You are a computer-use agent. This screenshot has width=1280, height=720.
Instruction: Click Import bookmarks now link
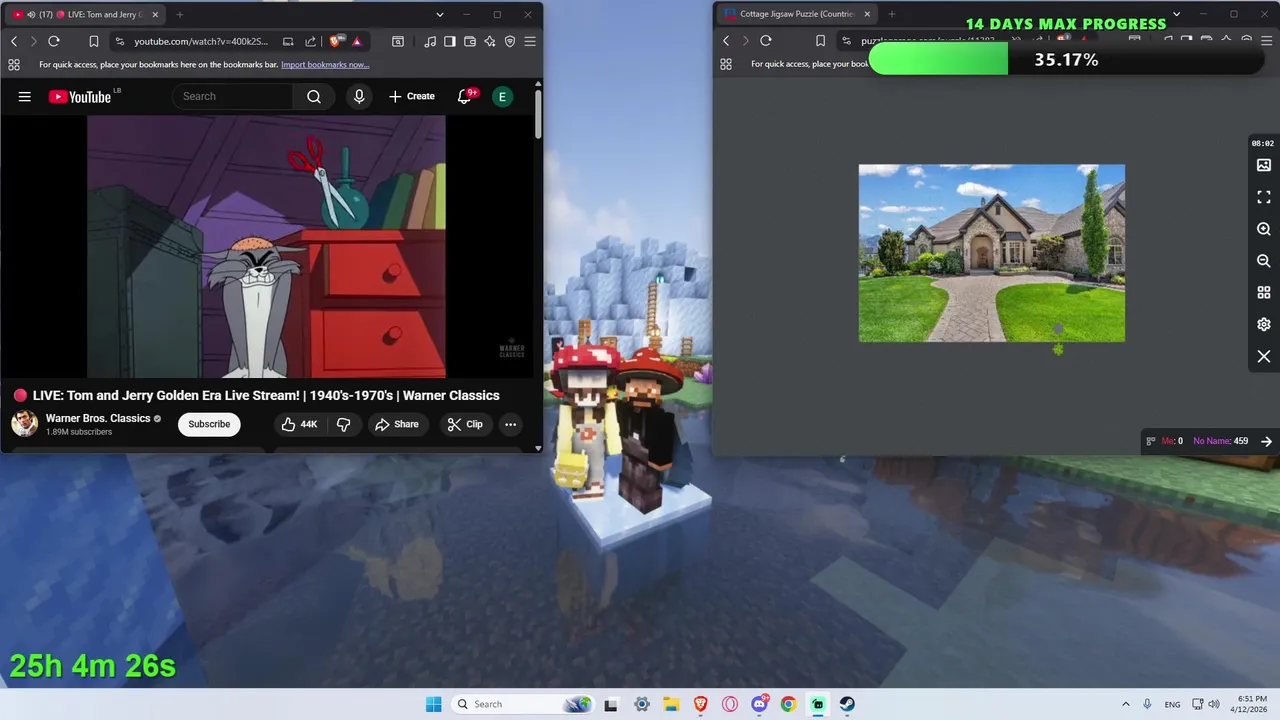[325, 65]
